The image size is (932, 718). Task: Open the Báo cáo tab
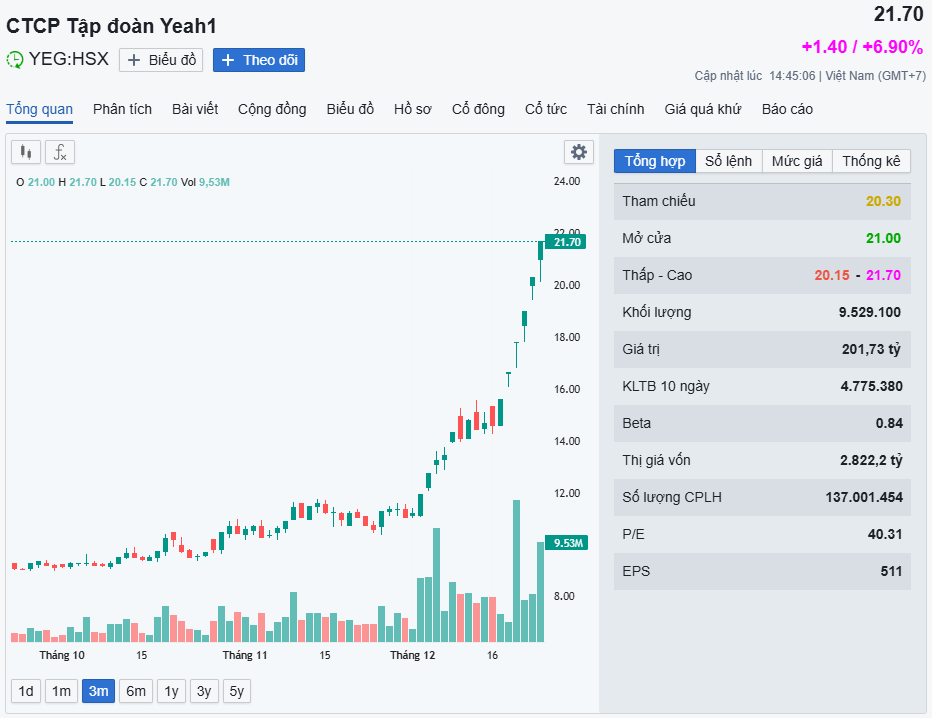pos(787,109)
